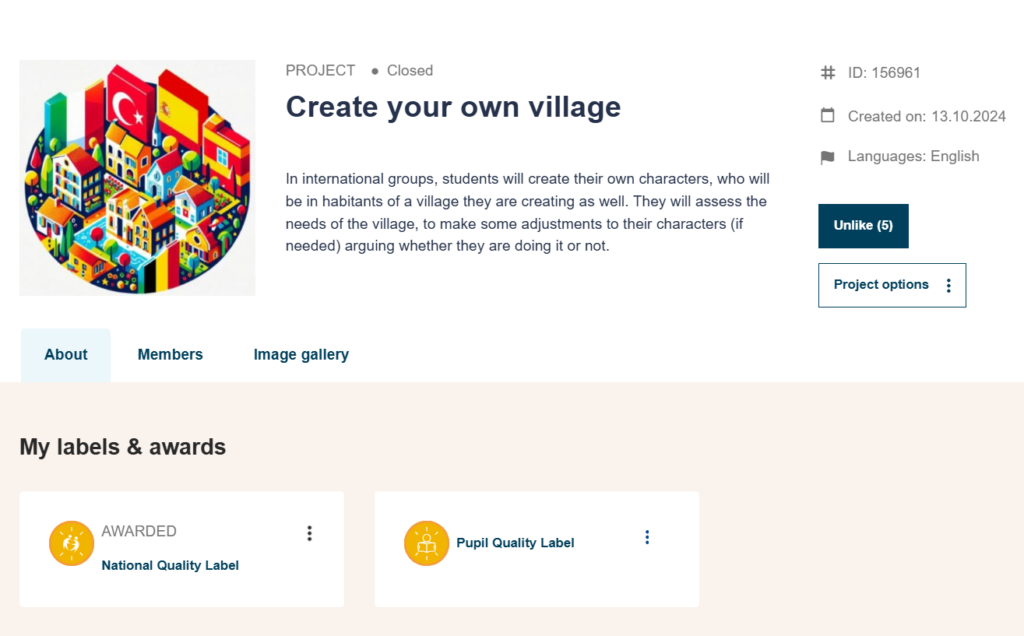Switch to the Members tab
Viewport: 1024px width, 636px height.
170,355
